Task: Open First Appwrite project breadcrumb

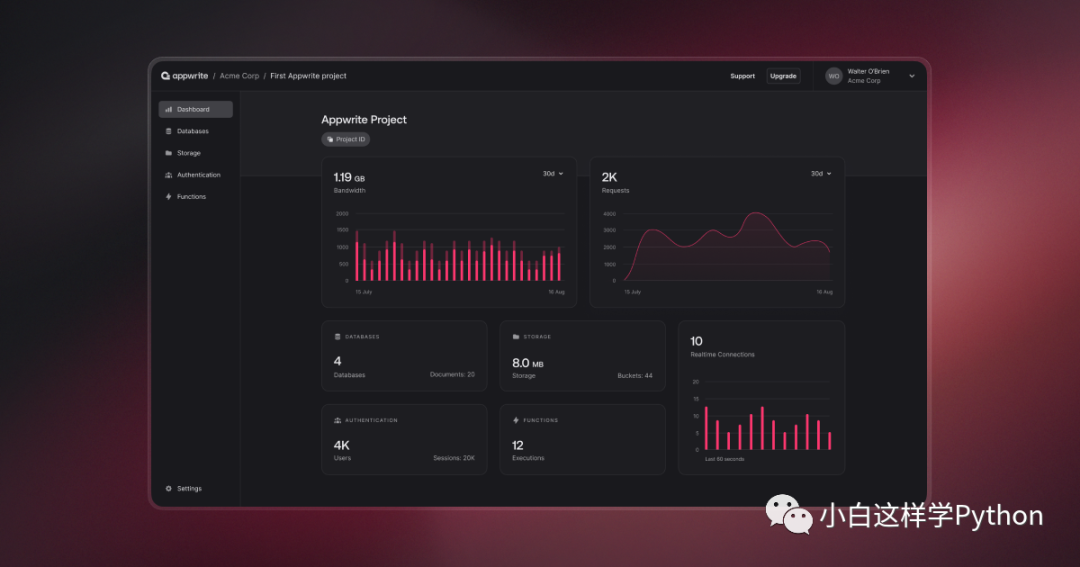Action: click(308, 76)
